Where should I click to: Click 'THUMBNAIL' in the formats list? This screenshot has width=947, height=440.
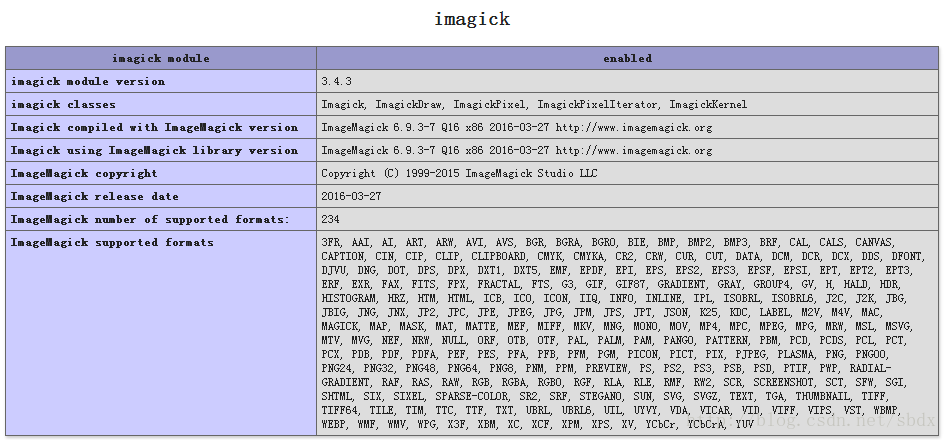pyautogui.click(x=822, y=396)
